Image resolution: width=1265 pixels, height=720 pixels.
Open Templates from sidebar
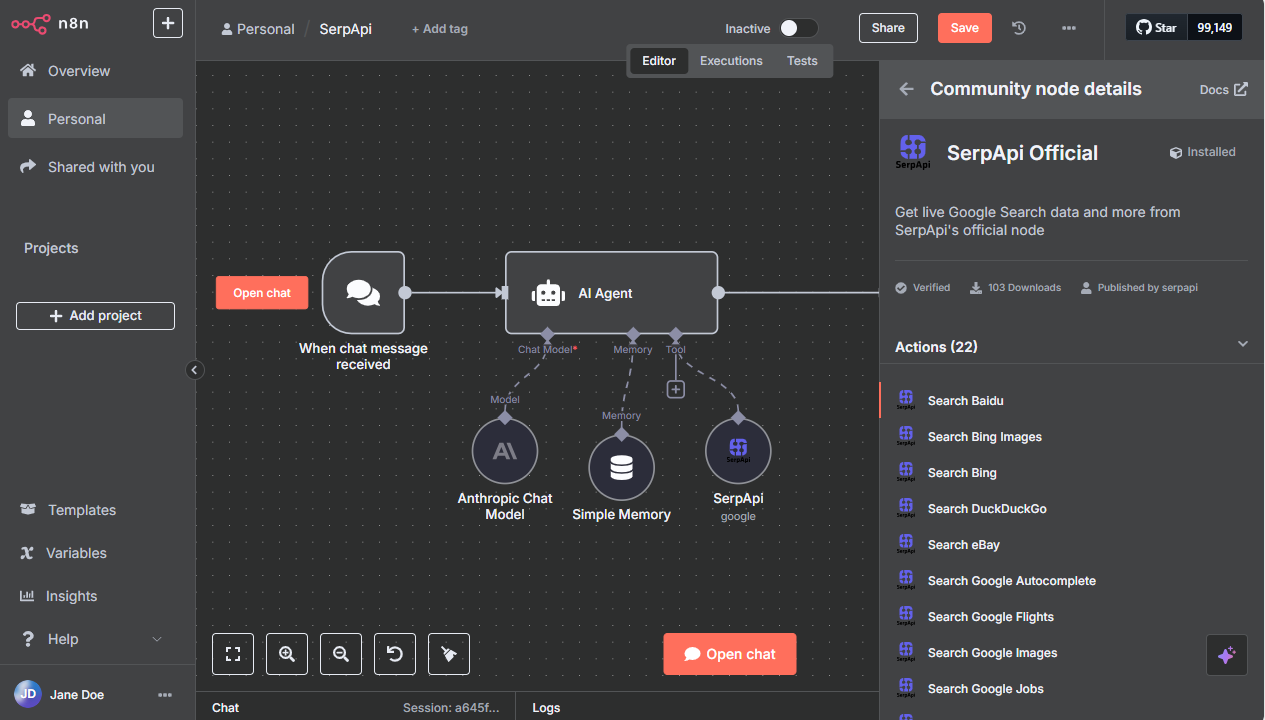(95, 510)
